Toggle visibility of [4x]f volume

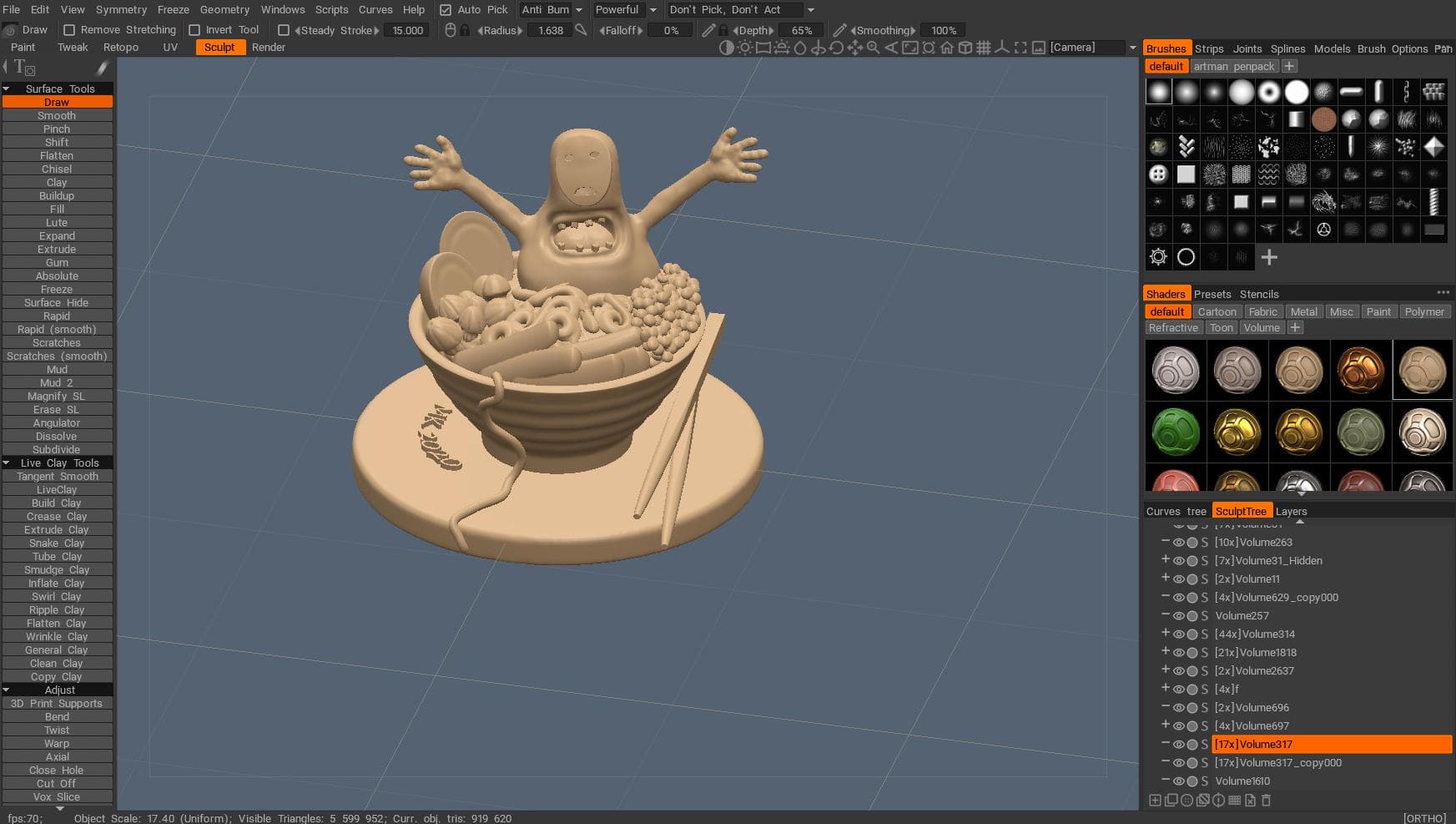point(1179,689)
